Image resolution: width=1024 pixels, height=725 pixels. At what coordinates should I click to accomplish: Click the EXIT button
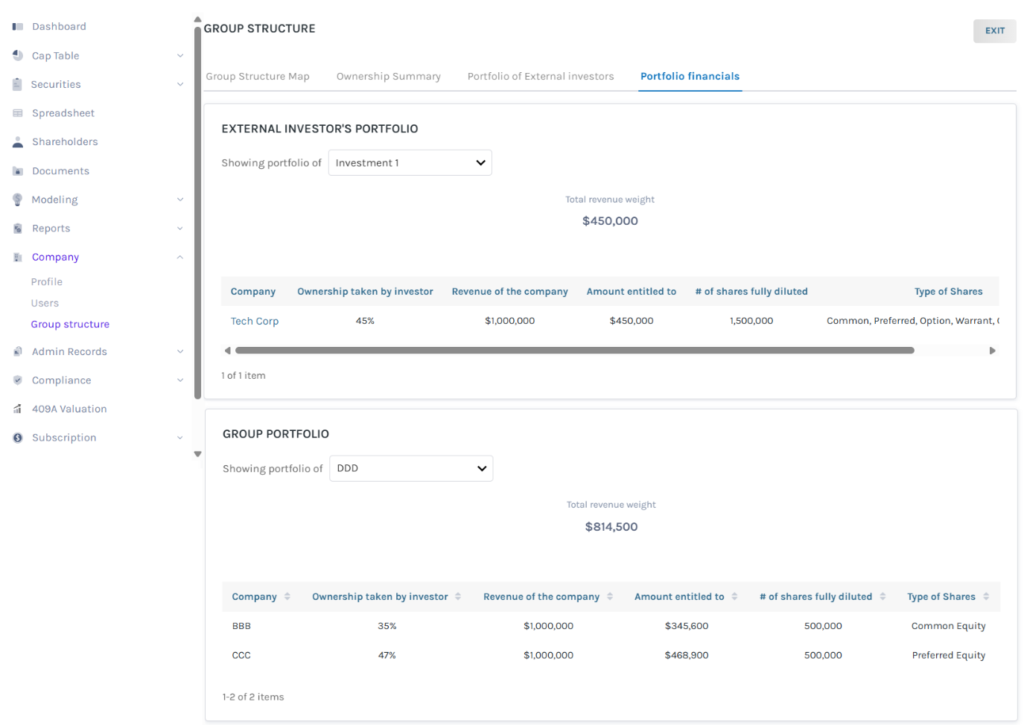pyautogui.click(x=993, y=31)
